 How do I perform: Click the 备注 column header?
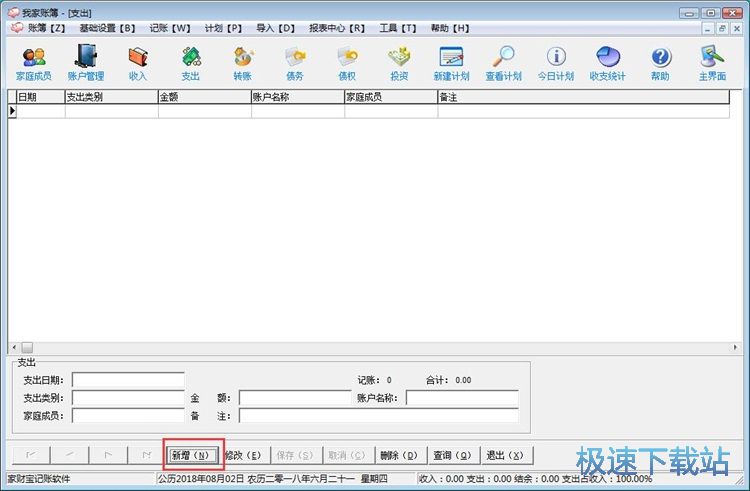pos(584,97)
